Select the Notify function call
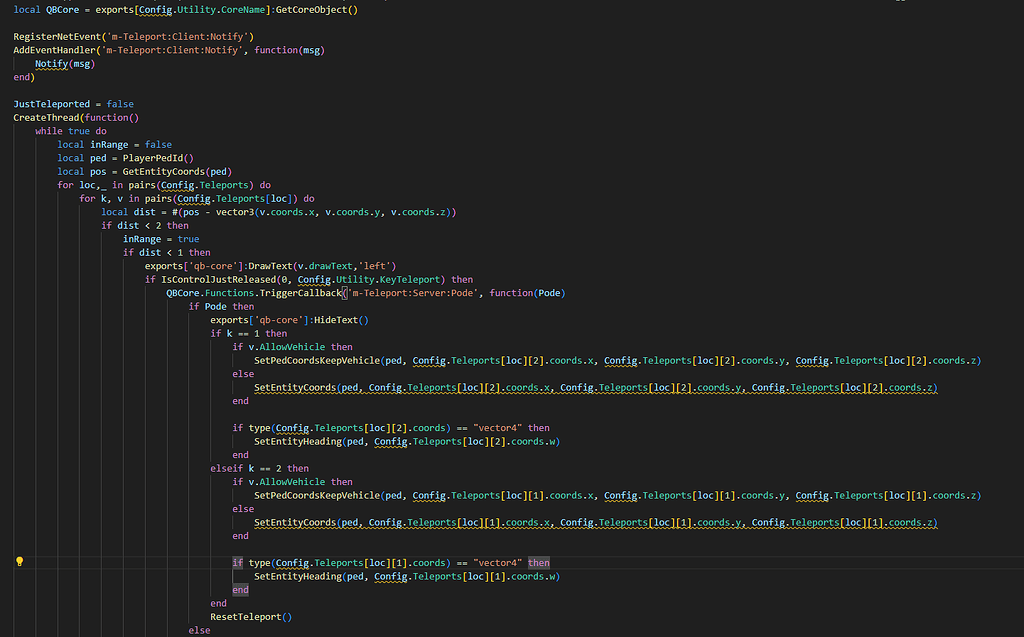Image resolution: width=1024 pixels, height=637 pixels. 51,63
